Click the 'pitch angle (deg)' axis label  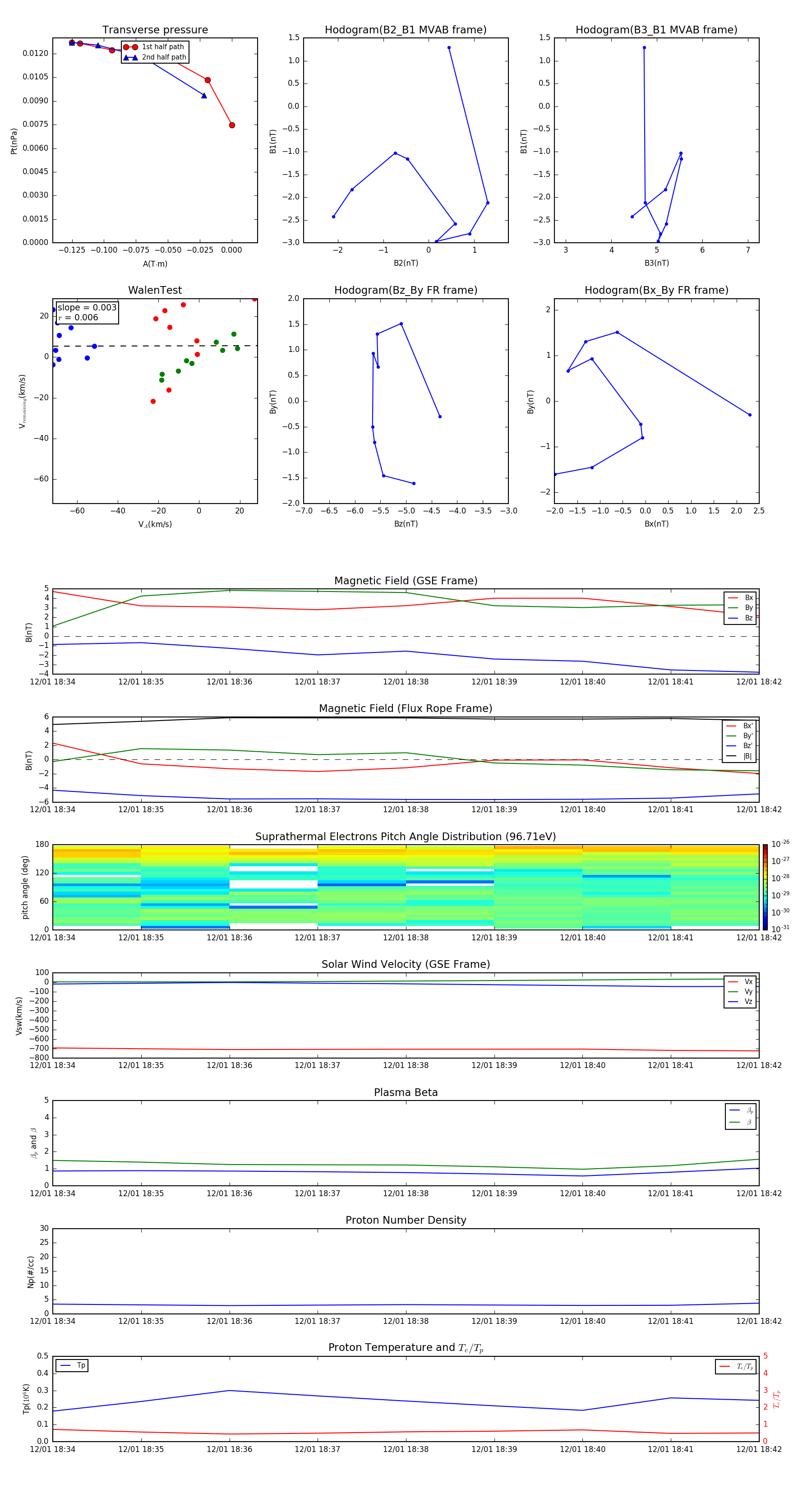click(25, 887)
